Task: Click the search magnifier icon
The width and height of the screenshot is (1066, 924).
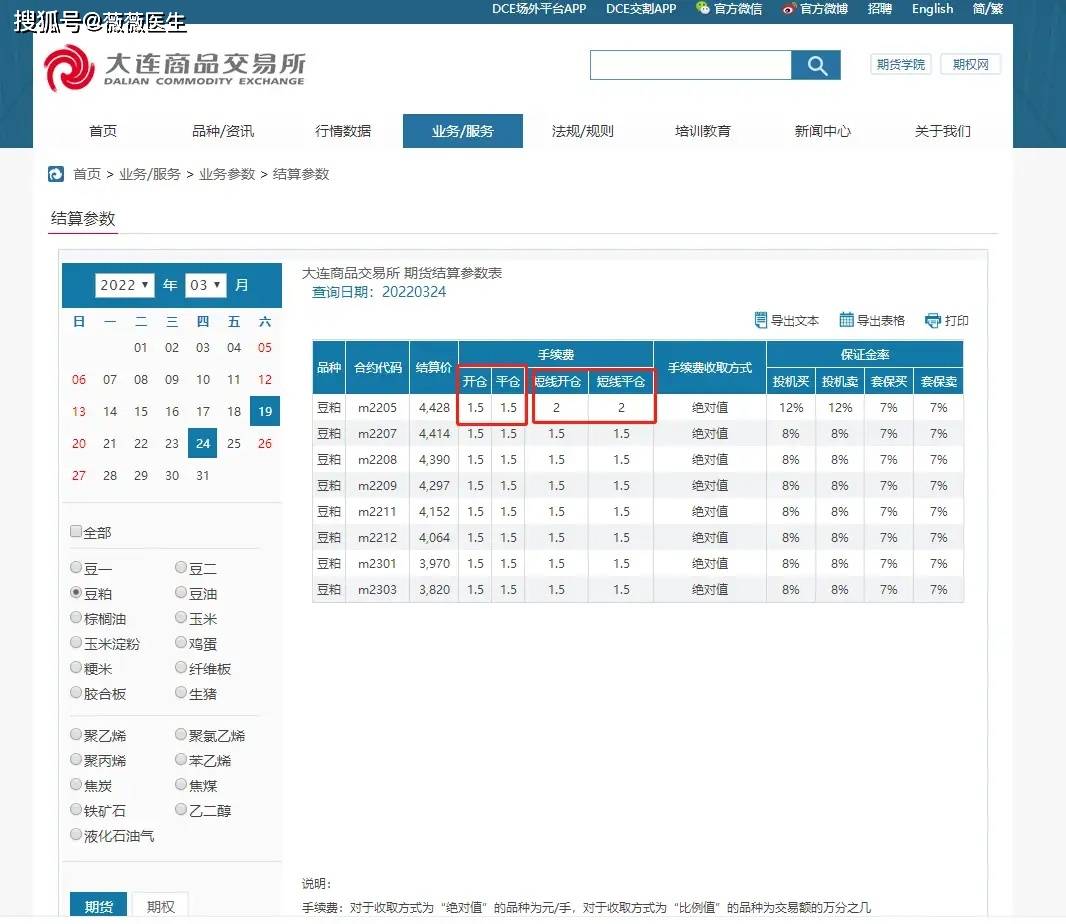Action: (816, 64)
